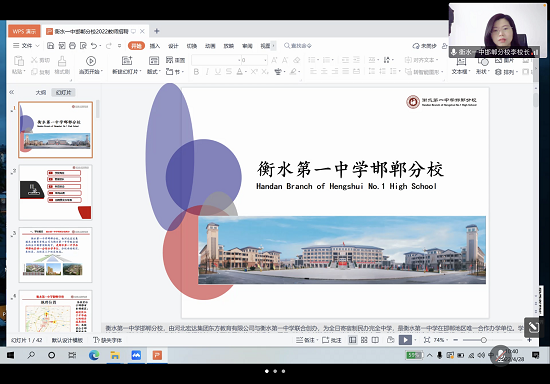Click the Paste clipboard icon
Screen dimensions: 550x384
[x=19, y=61]
